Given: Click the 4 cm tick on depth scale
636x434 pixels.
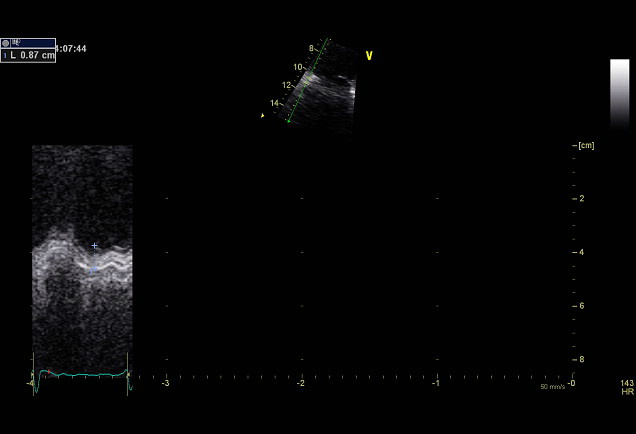Looking at the screenshot, I should click(580, 252).
